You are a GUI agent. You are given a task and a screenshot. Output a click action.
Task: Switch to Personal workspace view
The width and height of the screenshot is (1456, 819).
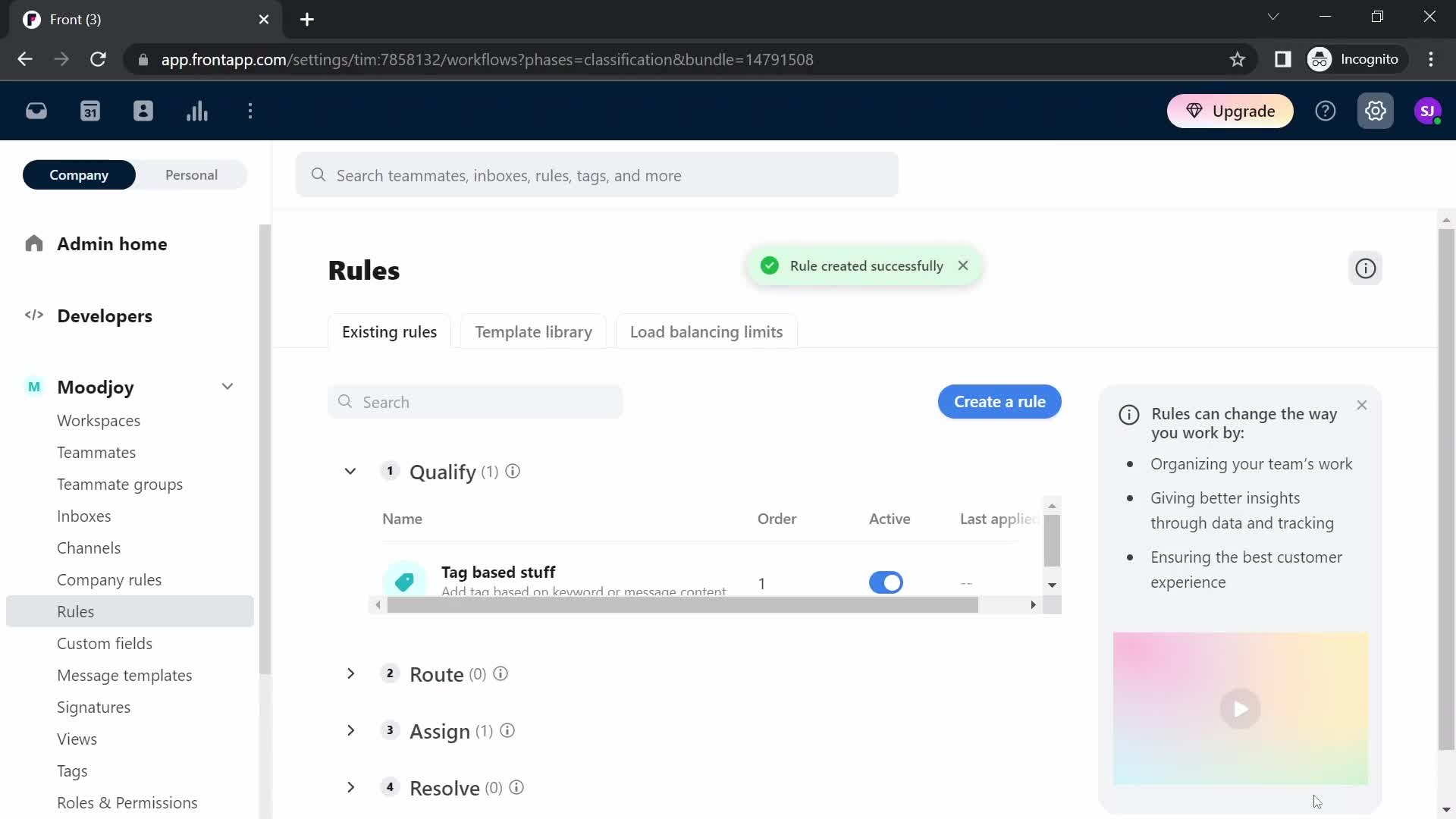[191, 175]
